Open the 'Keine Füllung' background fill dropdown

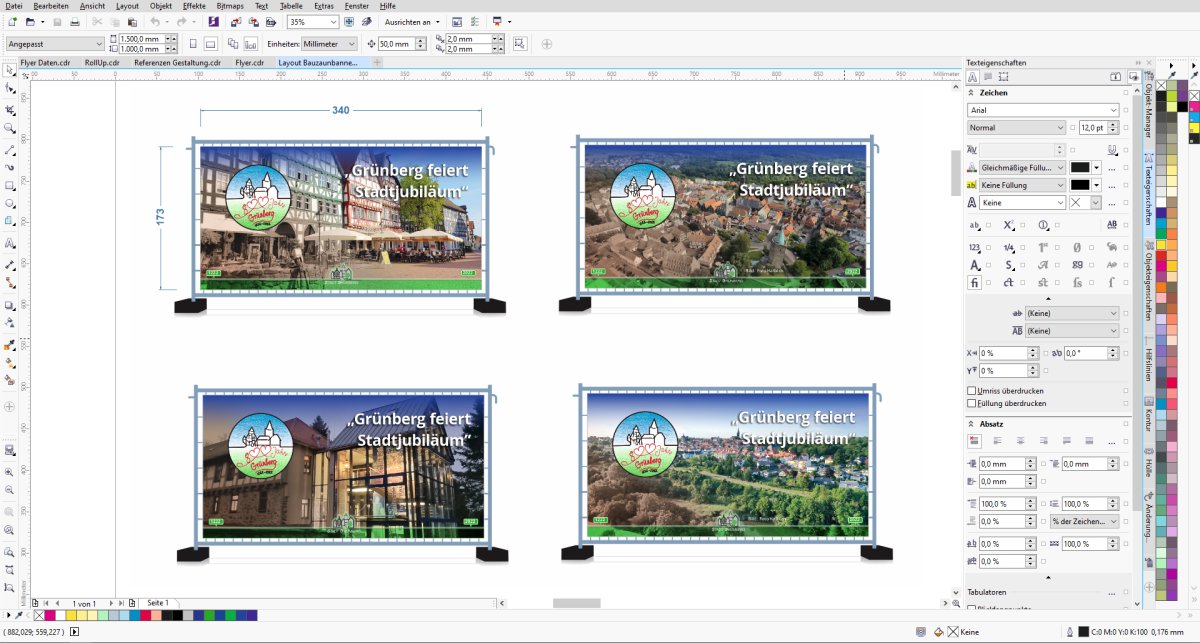(x=1060, y=185)
